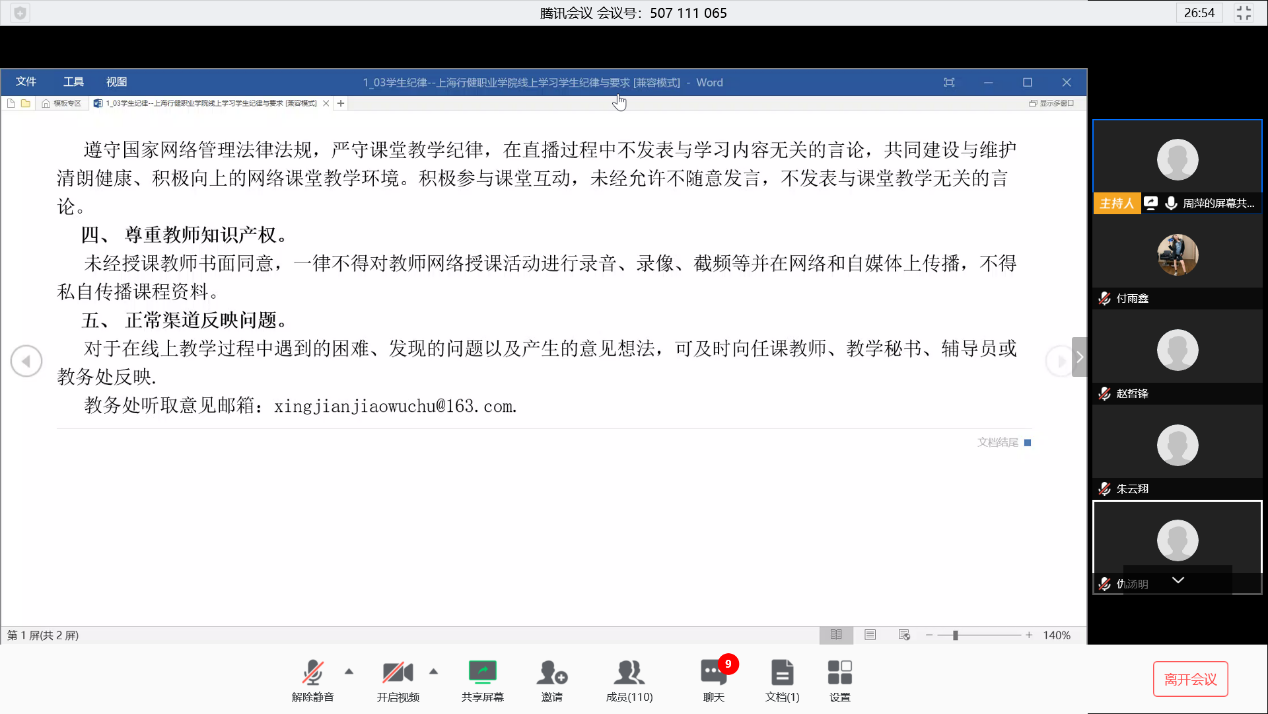The width and height of the screenshot is (1268, 714).
Task: Open the Members (110) list
Action: pos(629,673)
